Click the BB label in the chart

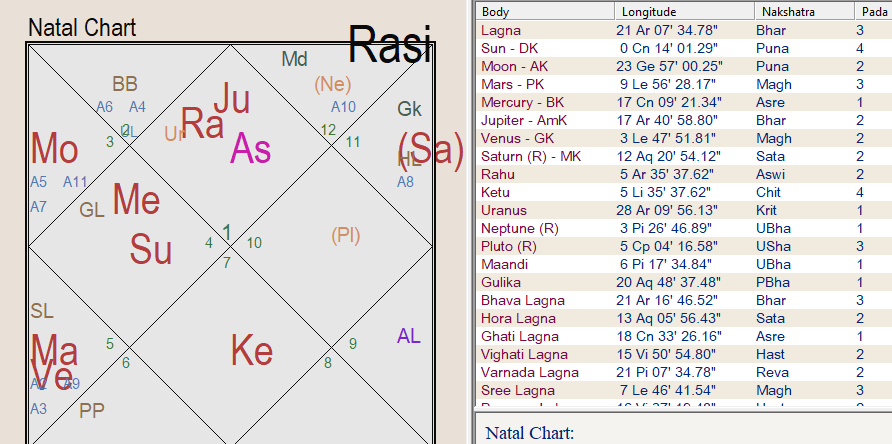click(125, 84)
